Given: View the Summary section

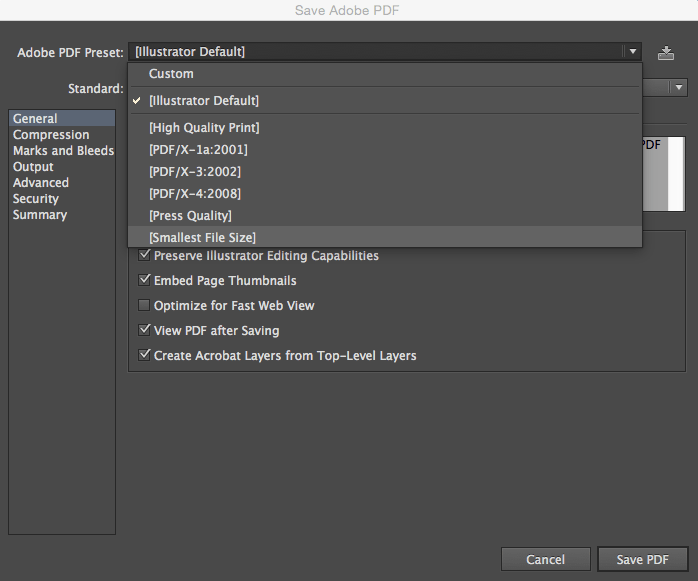Looking at the screenshot, I should (x=62, y=215).
